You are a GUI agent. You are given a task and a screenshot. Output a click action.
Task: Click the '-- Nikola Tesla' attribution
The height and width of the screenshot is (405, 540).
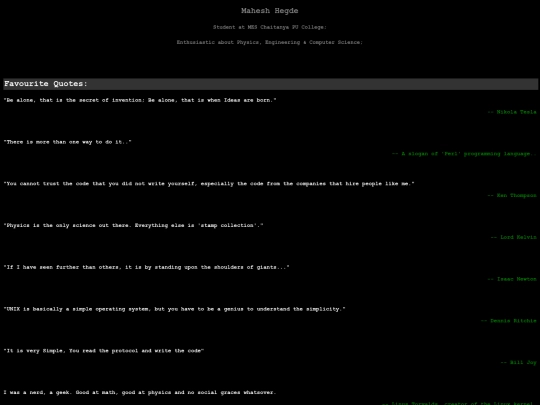pos(512,112)
